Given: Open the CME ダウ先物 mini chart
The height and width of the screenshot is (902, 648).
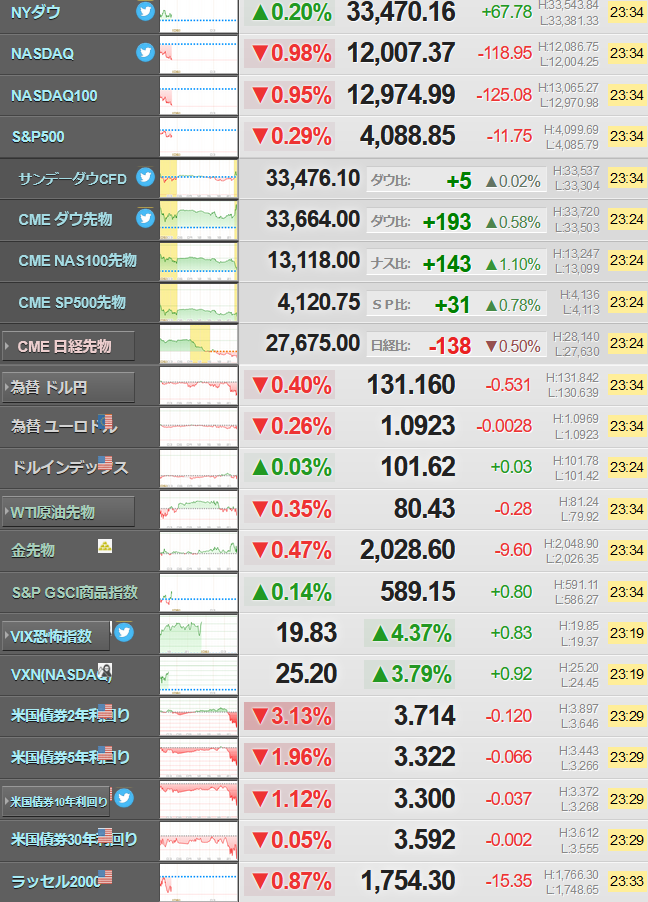Looking at the screenshot, I should (199, 220).
